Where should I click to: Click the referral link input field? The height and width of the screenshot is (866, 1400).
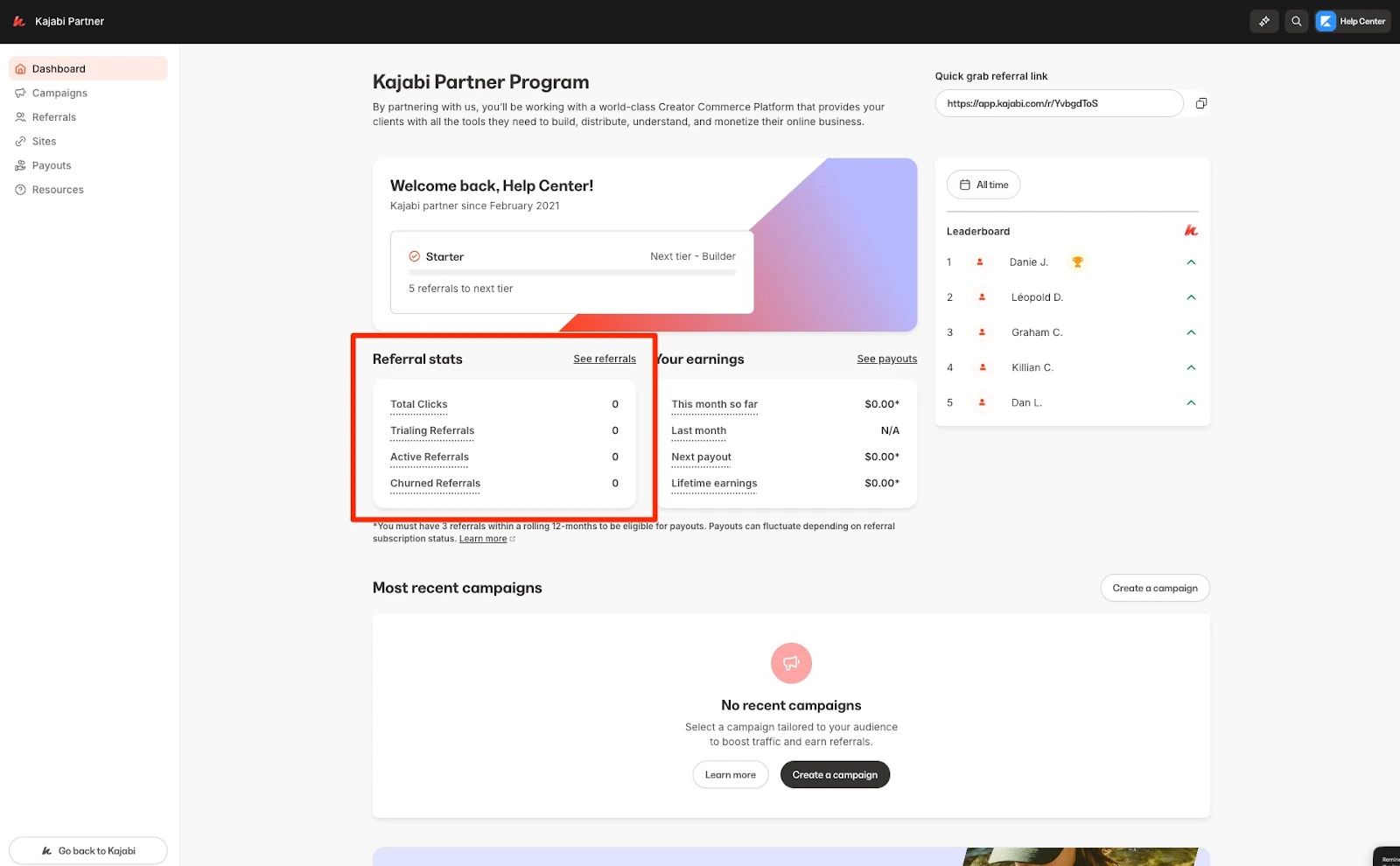click(x=1059, y=103)
